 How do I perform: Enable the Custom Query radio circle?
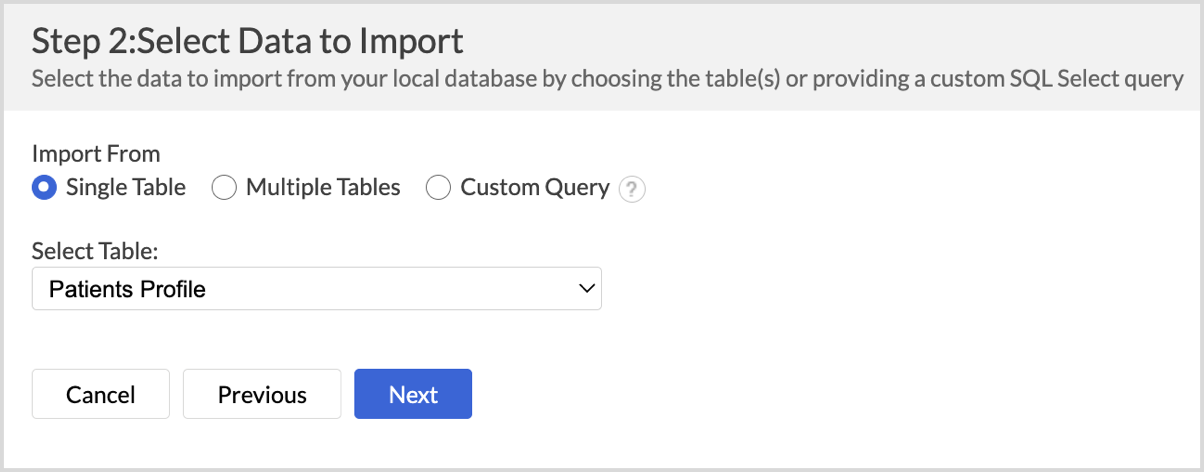point(439,188)
